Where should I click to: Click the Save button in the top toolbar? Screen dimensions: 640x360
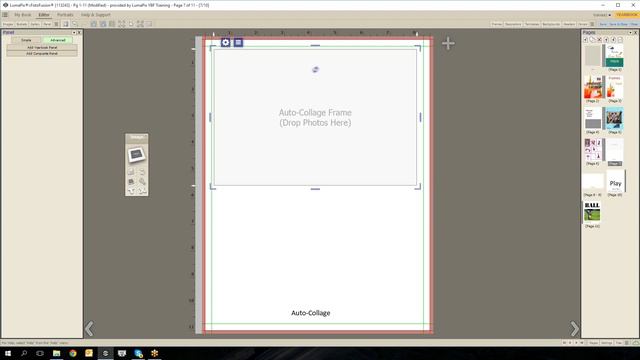pyautogui.click(x=603, y=24)
